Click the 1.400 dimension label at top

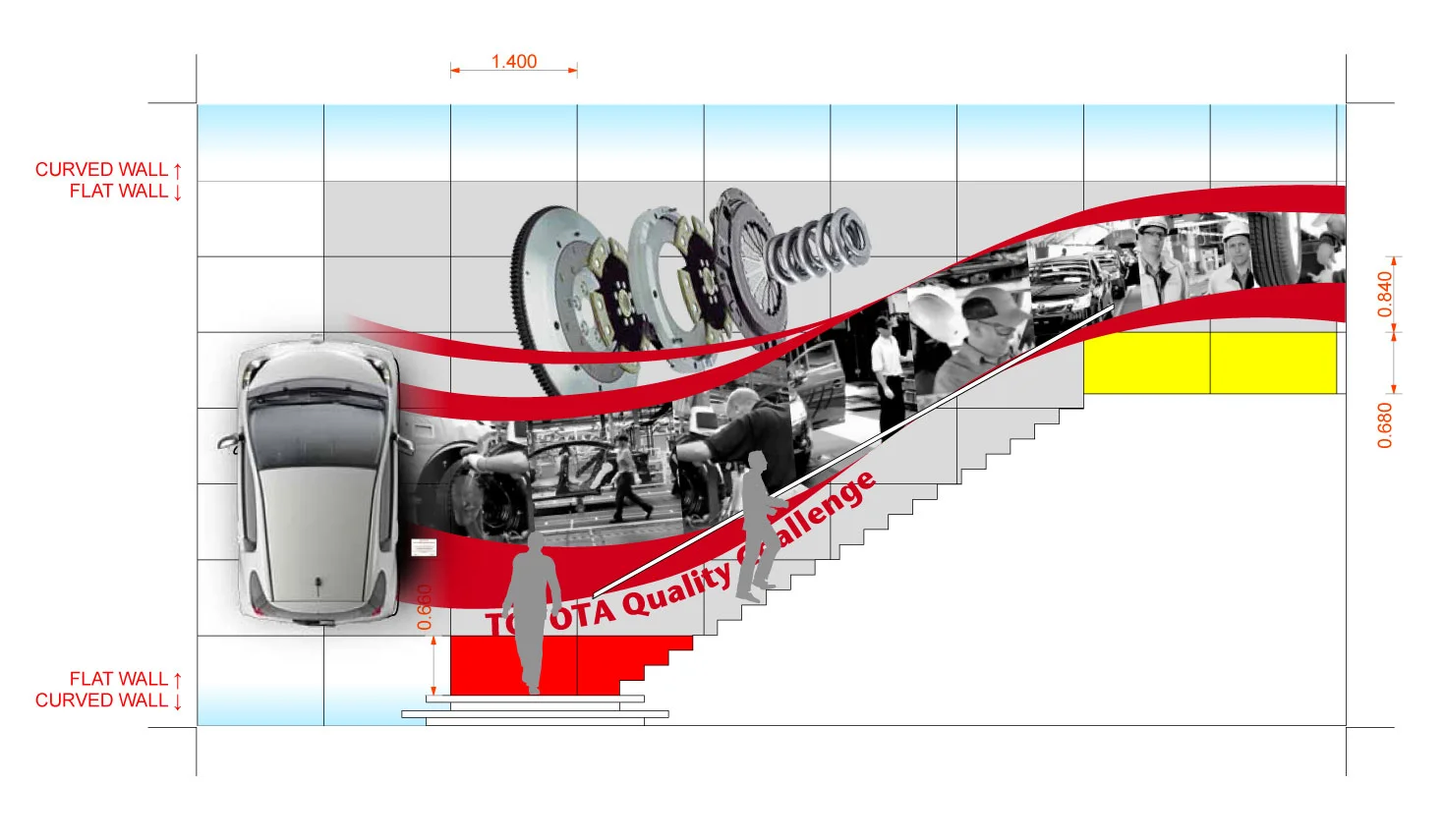514,61
